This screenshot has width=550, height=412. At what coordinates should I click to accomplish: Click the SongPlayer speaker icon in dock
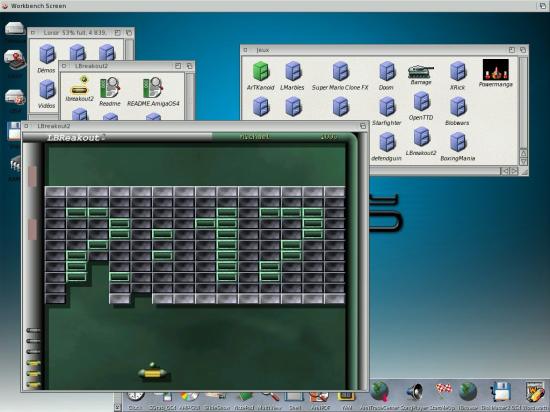[415, 392]
